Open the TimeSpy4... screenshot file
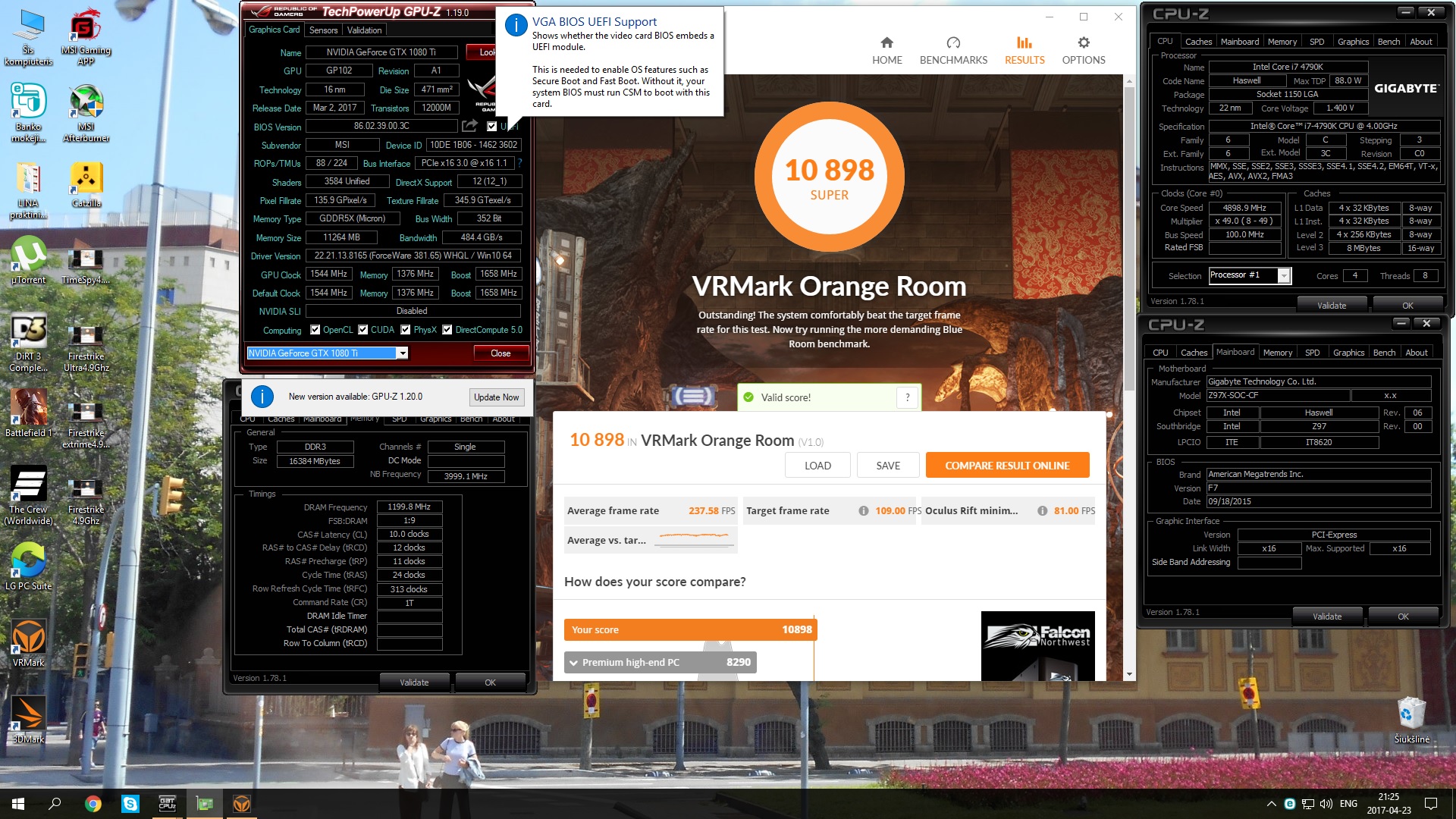Screen dimensions: 1456x819 click(86, 265)
